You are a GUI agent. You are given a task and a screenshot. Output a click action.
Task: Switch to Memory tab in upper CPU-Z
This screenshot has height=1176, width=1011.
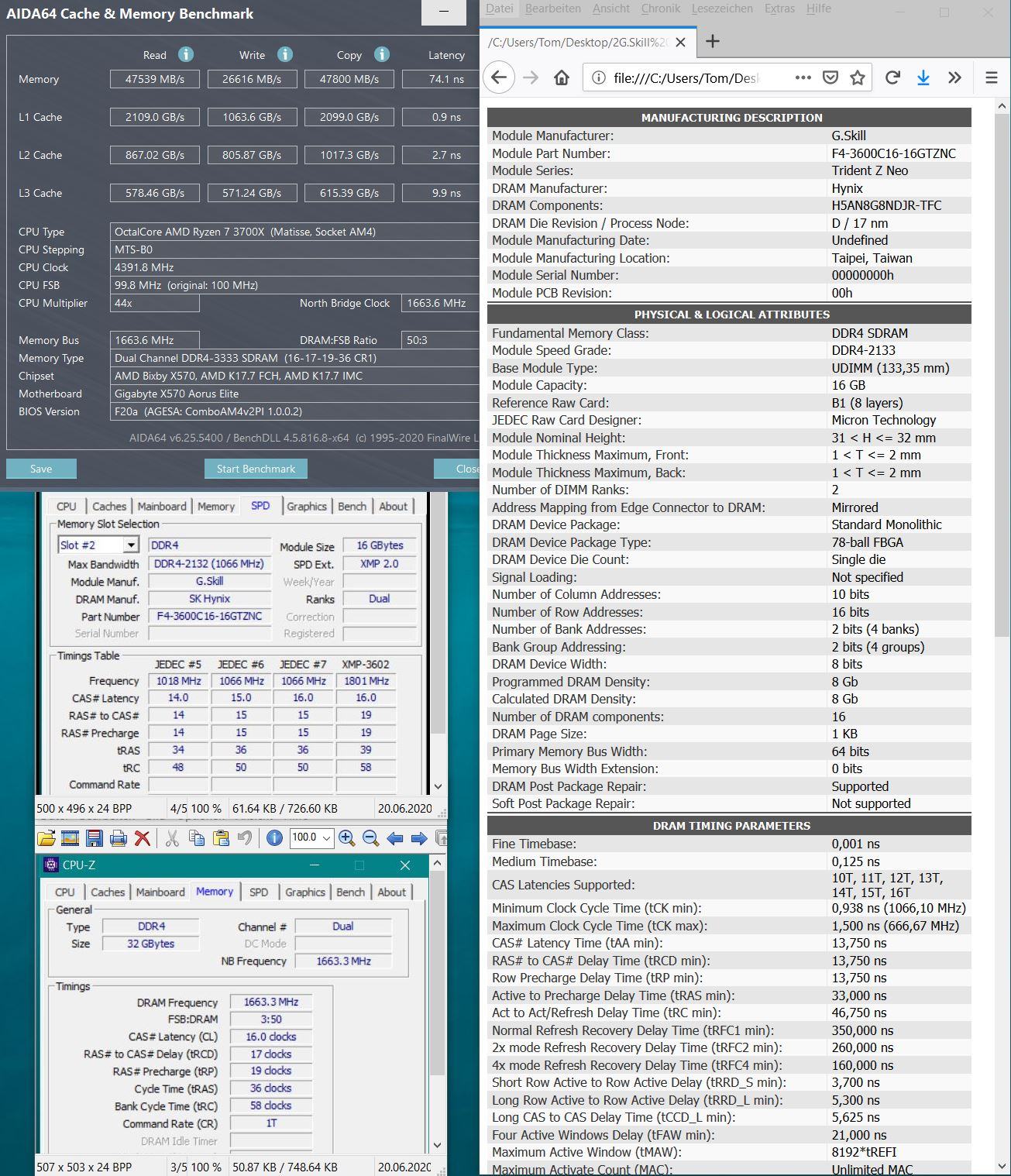216,506
